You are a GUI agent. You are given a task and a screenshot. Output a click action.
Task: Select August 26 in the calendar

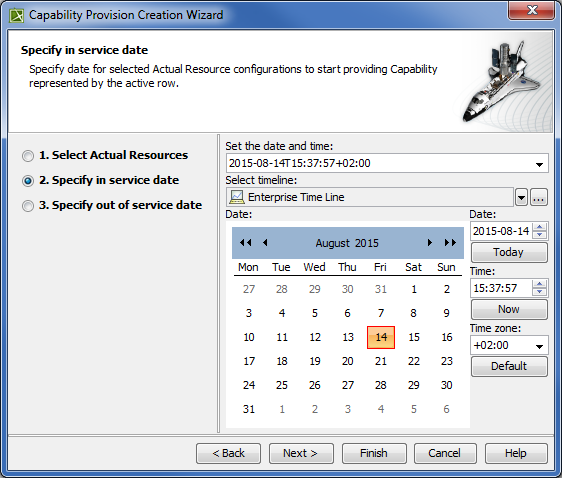pos(315,385)
